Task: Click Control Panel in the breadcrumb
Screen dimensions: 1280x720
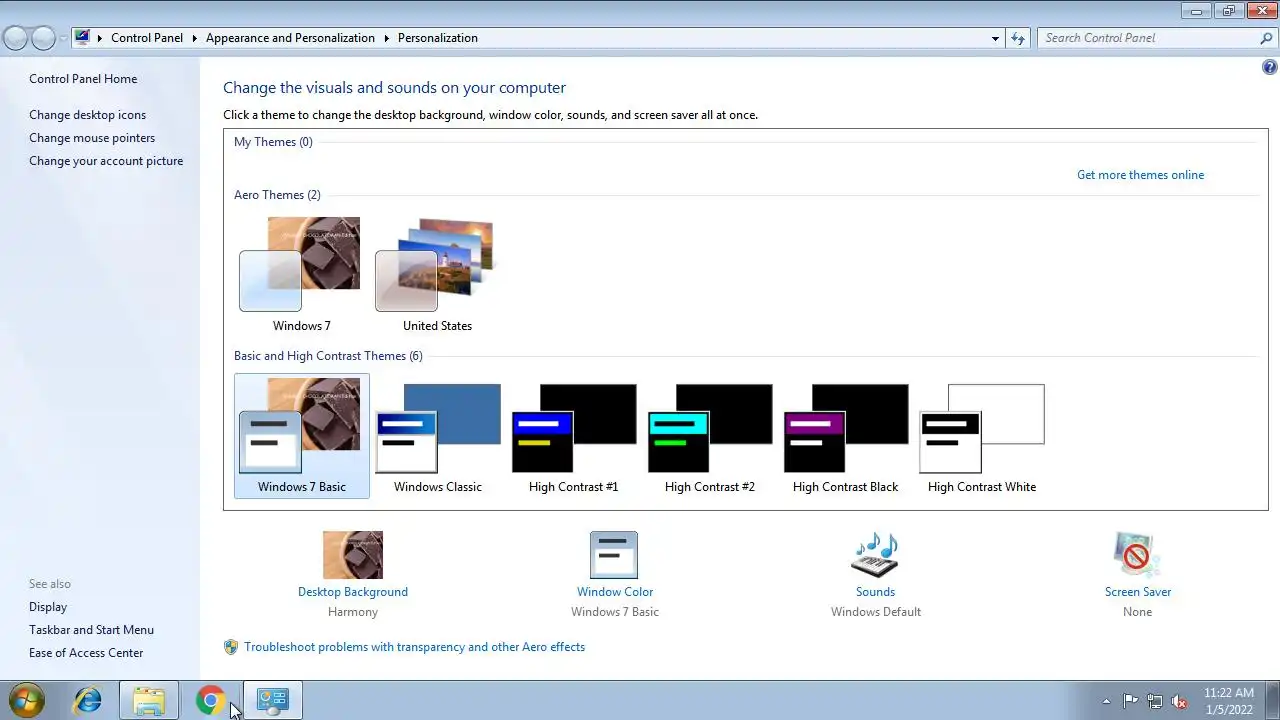Action: point(147,38)
